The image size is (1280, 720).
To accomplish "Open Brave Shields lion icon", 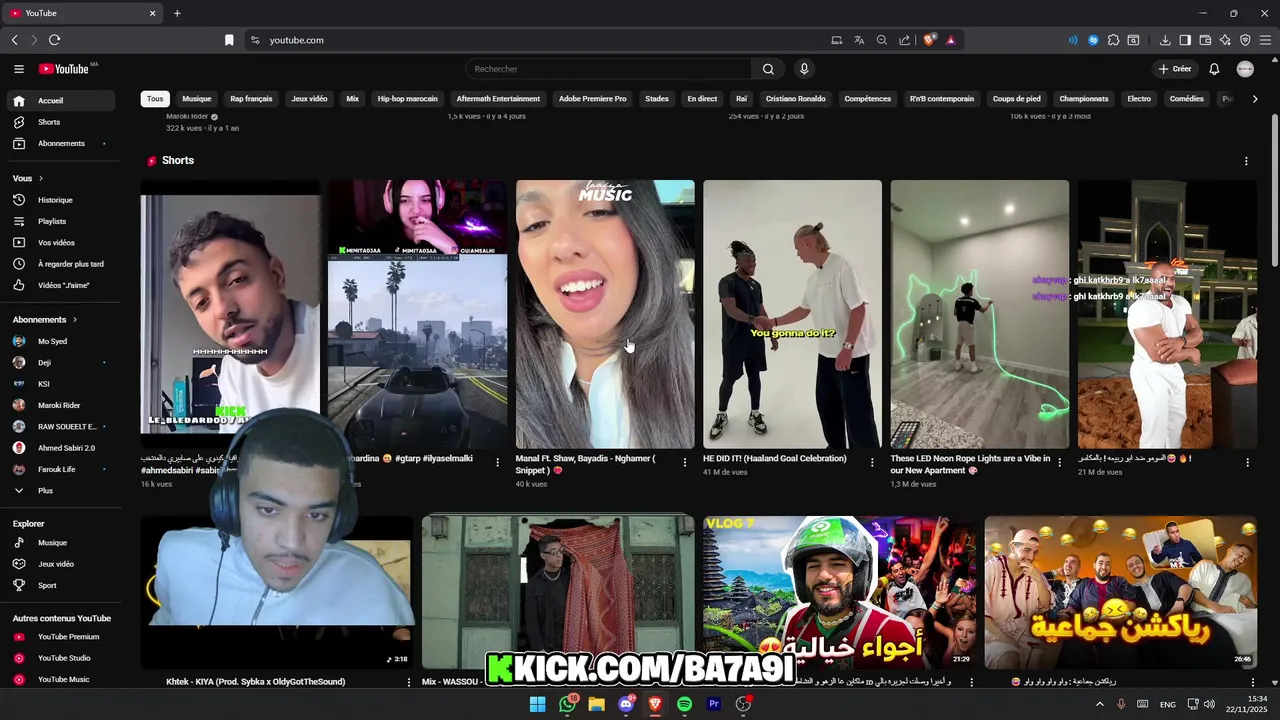I will coord(929,40).
